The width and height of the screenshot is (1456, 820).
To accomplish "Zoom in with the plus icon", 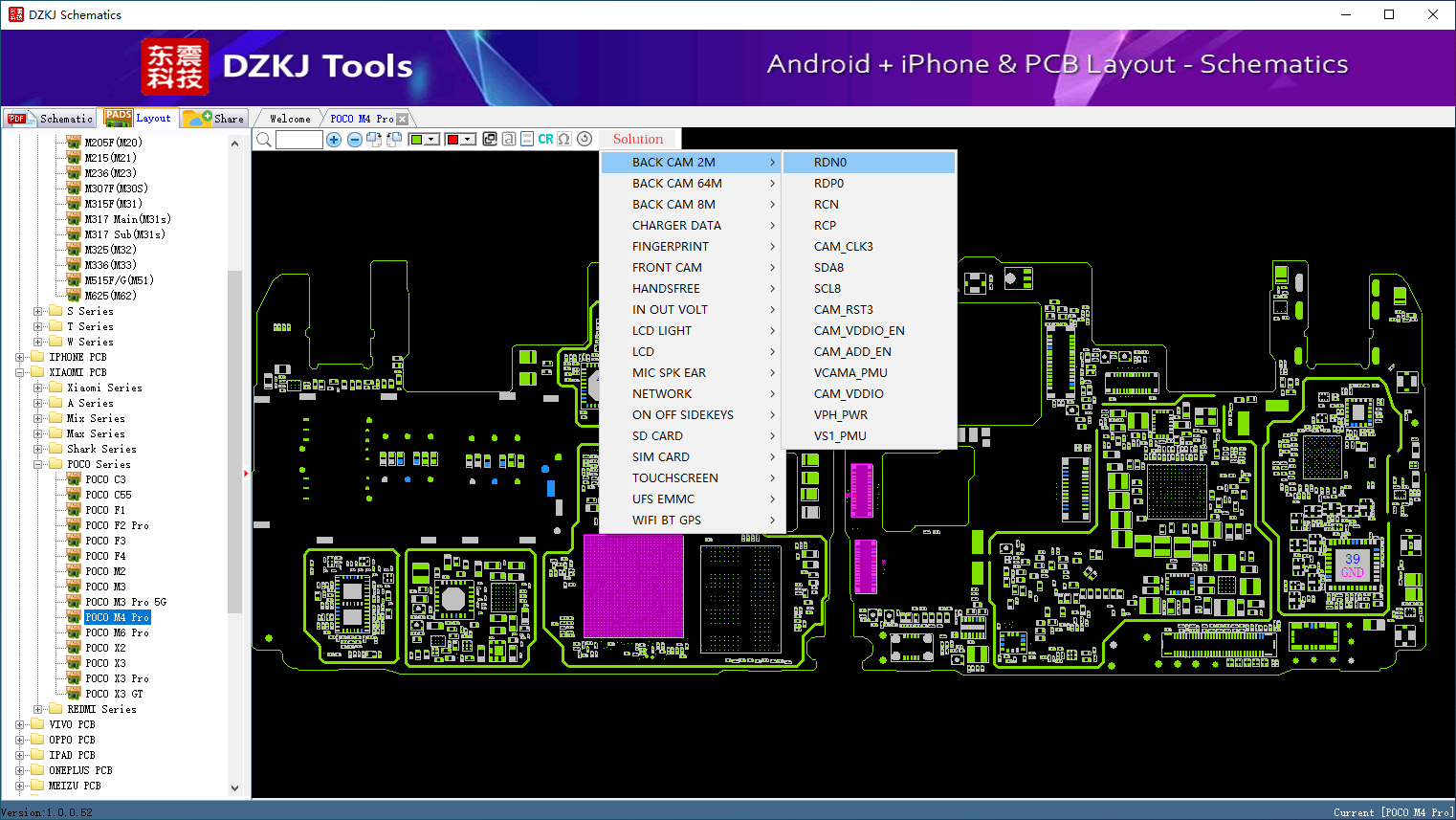I will [x=334, y=140].
